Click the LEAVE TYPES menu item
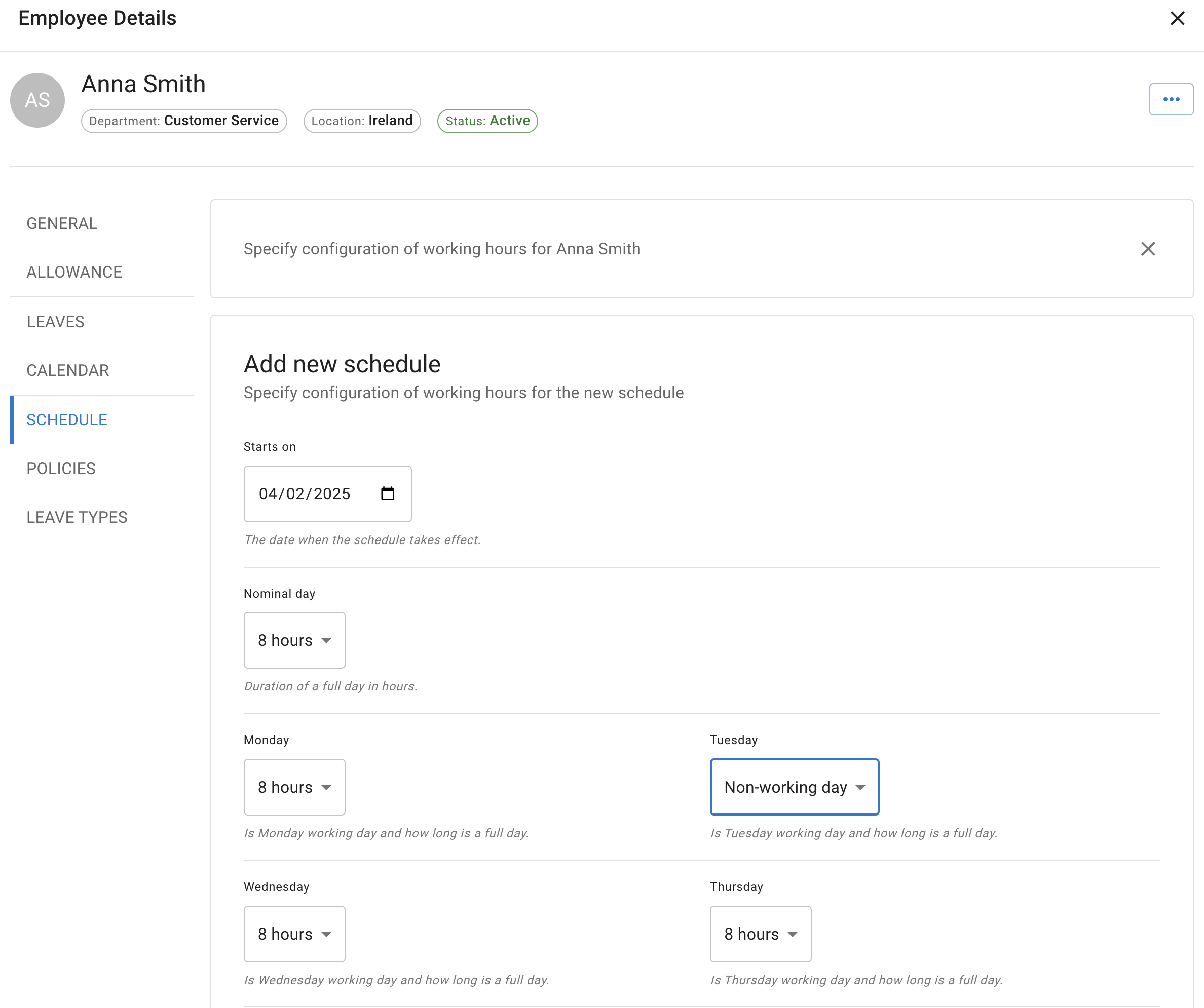Viewport: 1204px width, 1008px height. coord(77,517)
